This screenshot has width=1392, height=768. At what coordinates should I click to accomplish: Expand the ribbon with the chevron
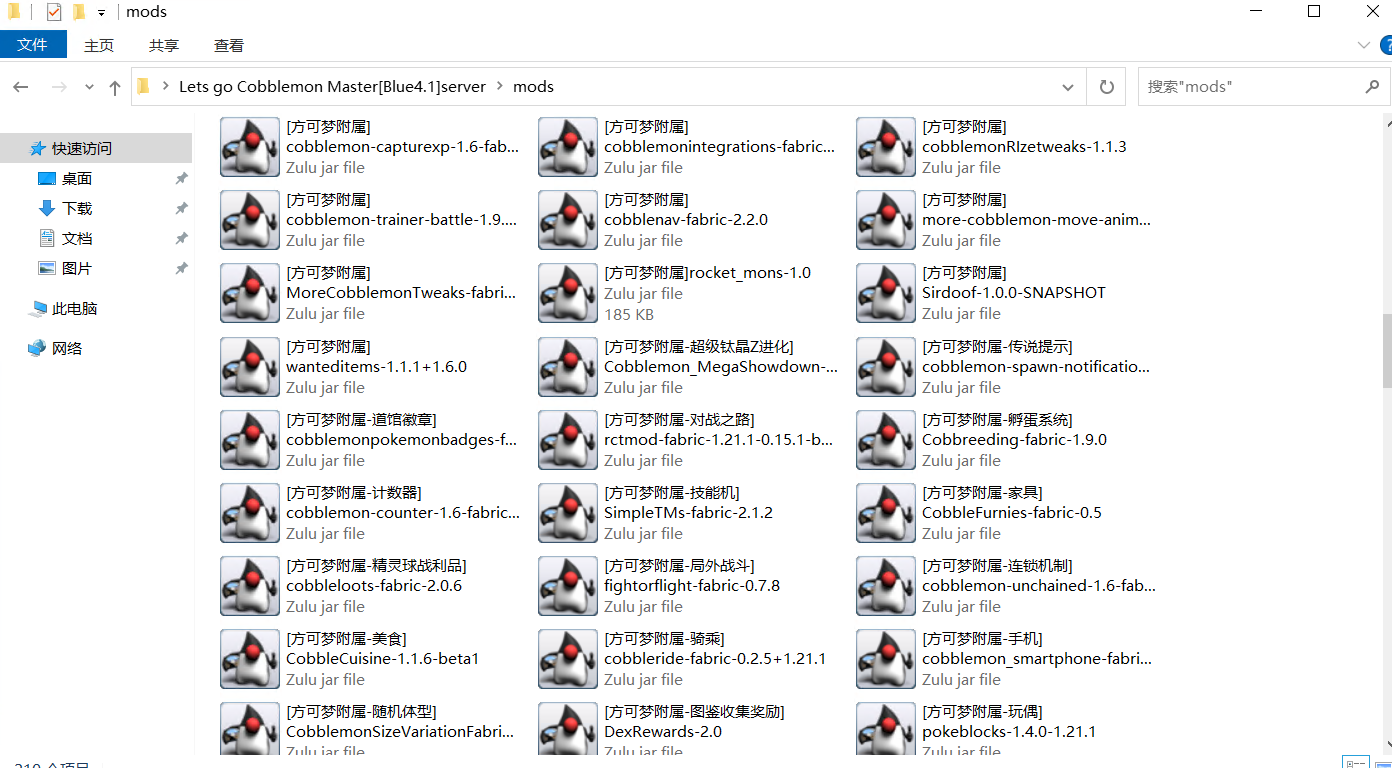[1364, 45]
